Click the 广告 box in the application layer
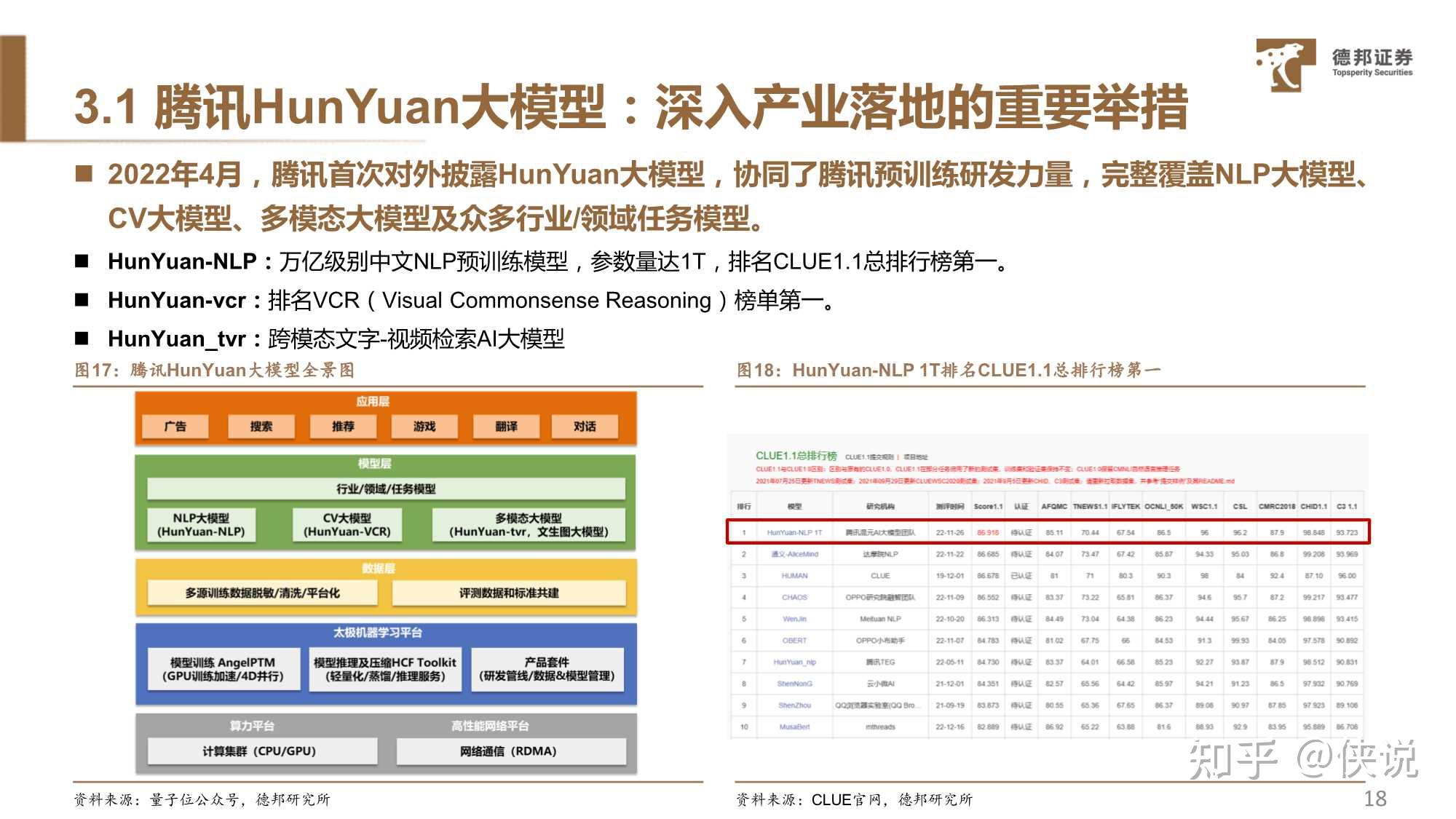 [175, 427]
